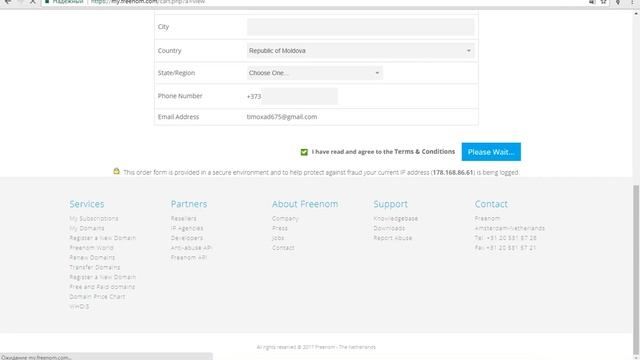Click the About Freenom footer heading
This screenshot has height=360, width=640.
[305, 204]
